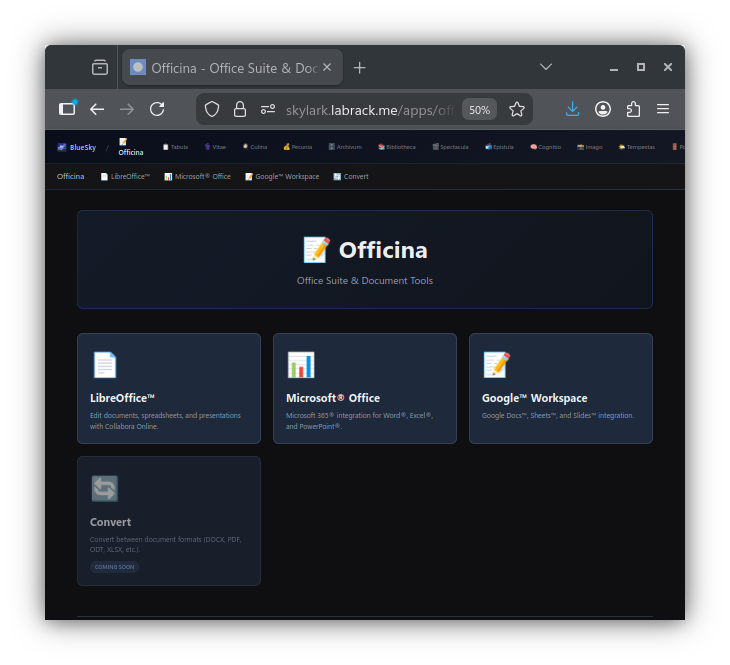
Task: Open the Cognitio app
Action: point(545,147)
